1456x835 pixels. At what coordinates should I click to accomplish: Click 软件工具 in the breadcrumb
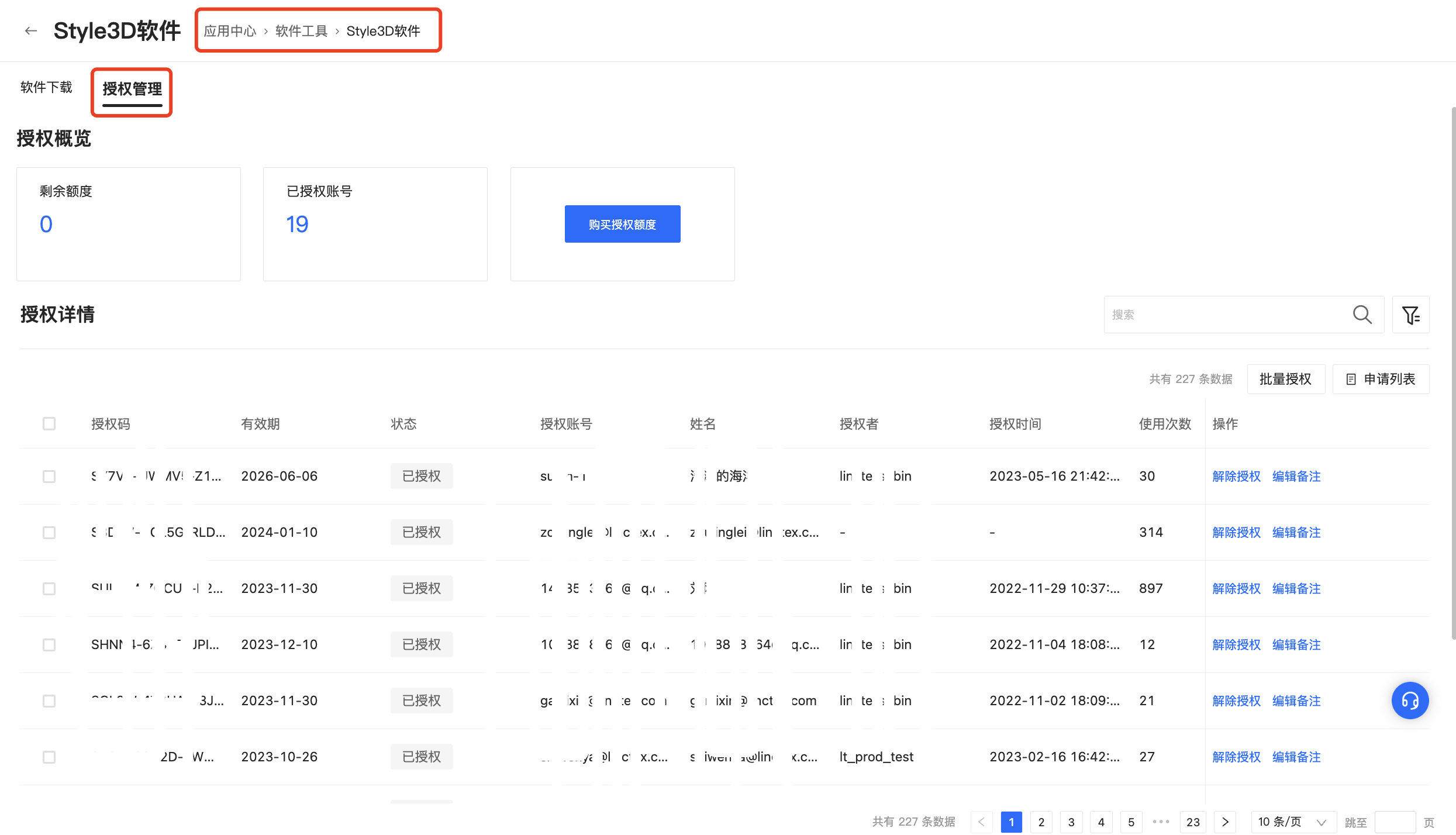click(301, 31)
